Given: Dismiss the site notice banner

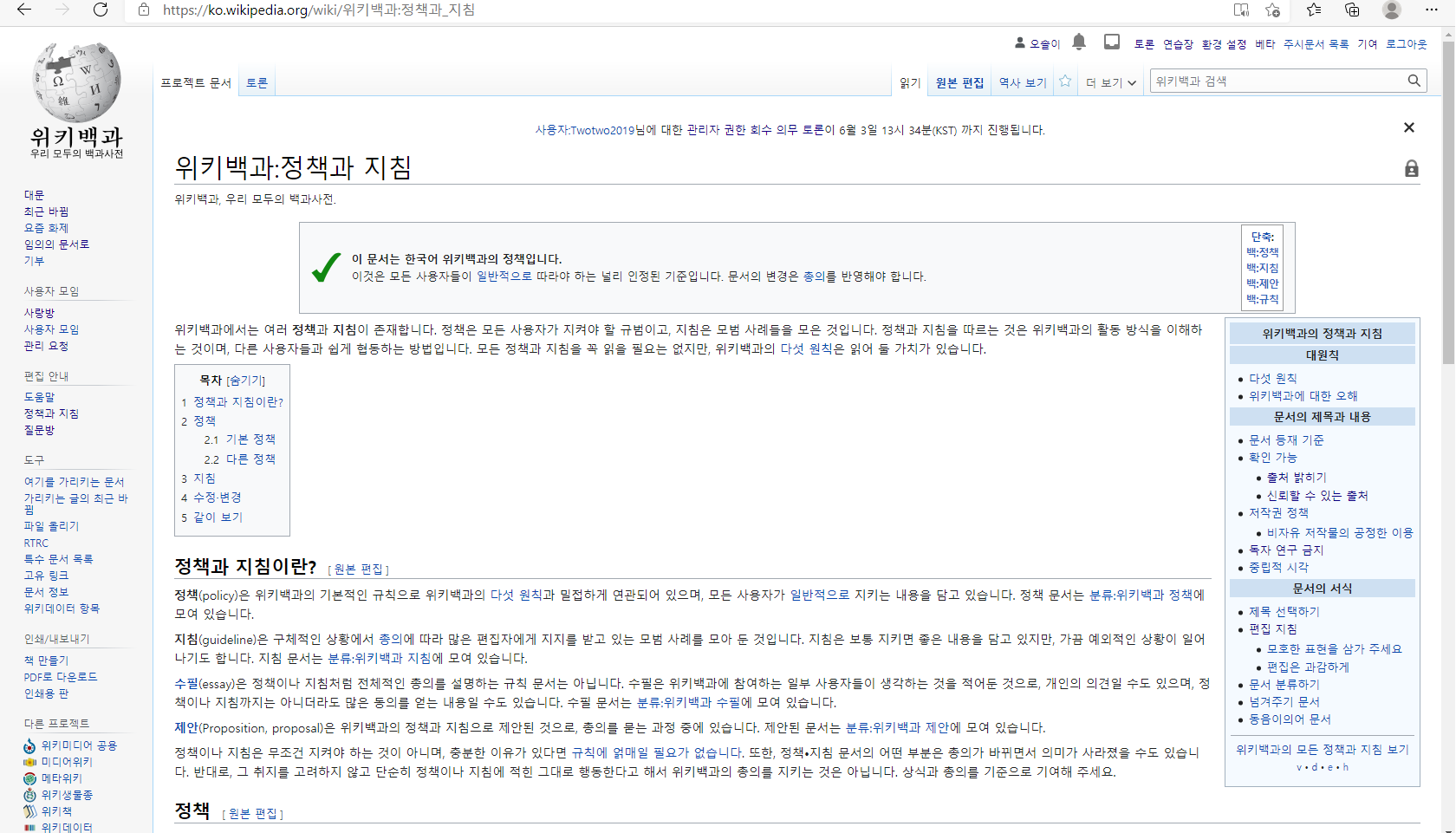Looking at the screenshot, I should (1409, 127).
